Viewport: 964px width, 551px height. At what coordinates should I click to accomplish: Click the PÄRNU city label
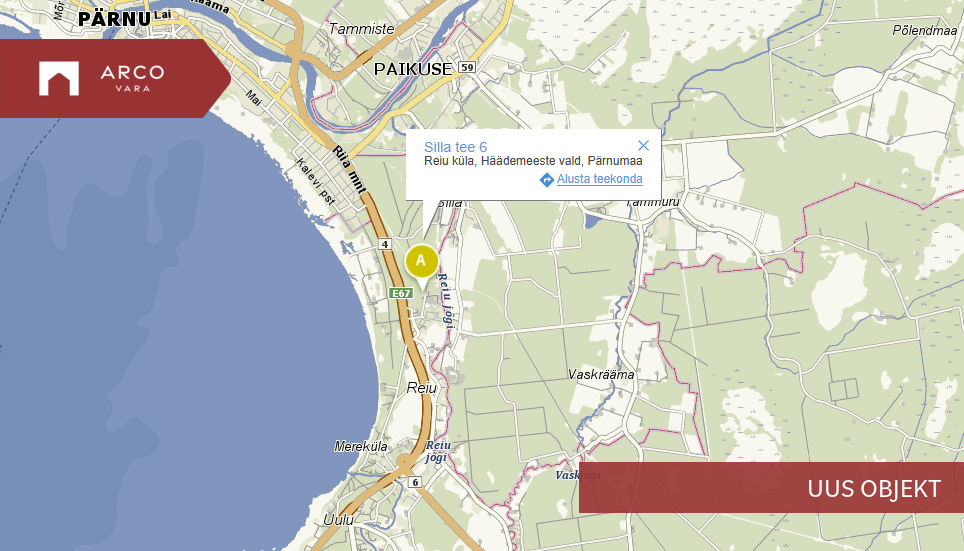(x=114, y=18)
